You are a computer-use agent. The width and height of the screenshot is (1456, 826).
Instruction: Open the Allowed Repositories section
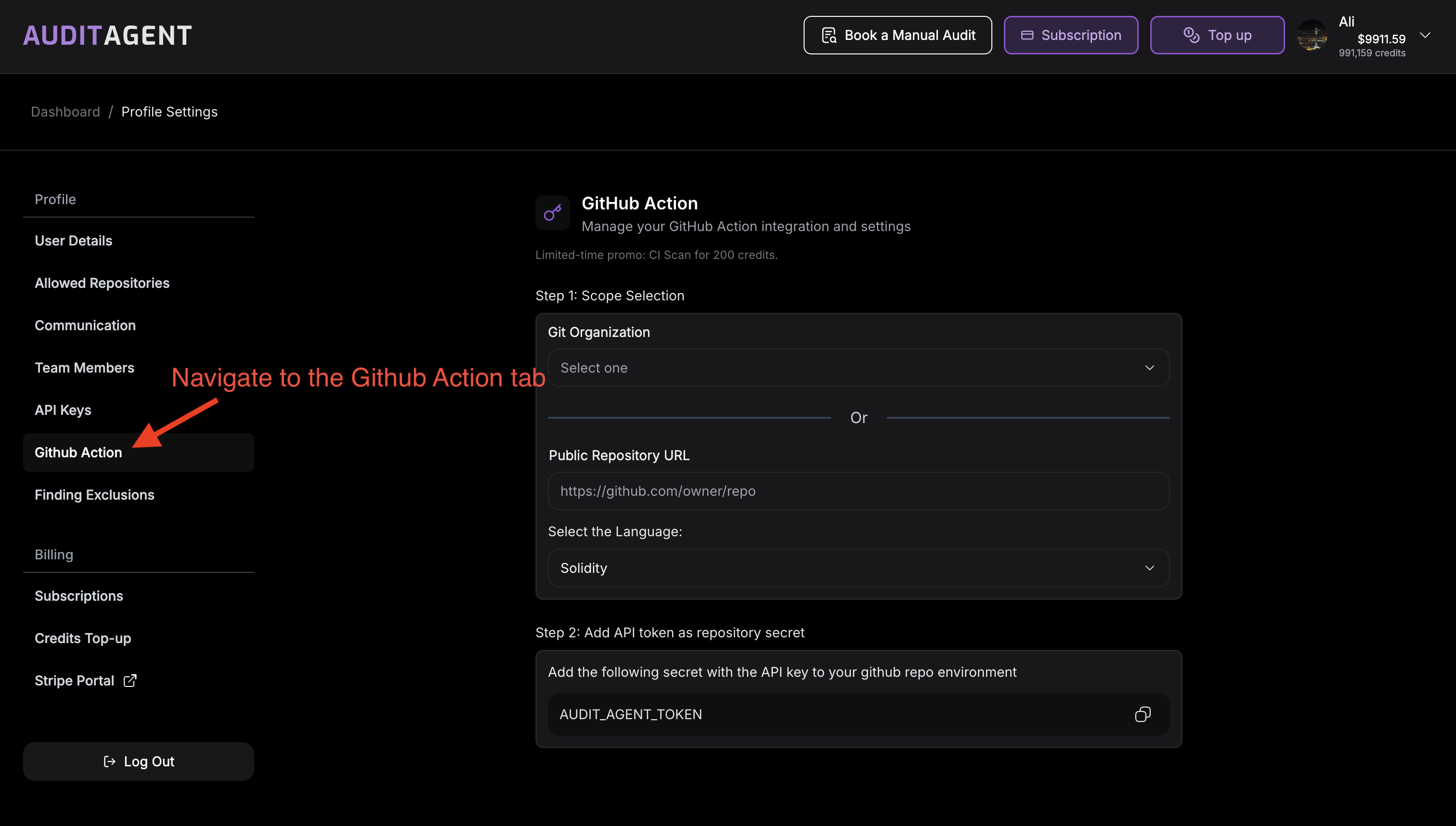click(102, 283)
